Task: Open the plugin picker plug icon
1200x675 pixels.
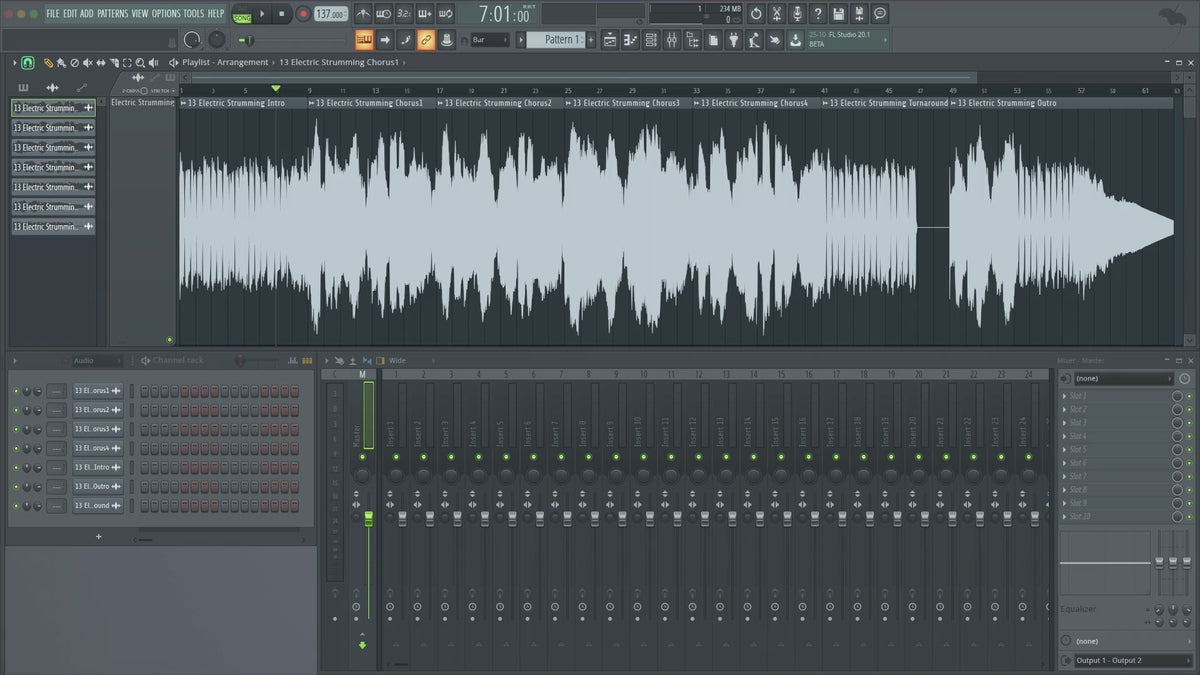Action: pos(733,40)
